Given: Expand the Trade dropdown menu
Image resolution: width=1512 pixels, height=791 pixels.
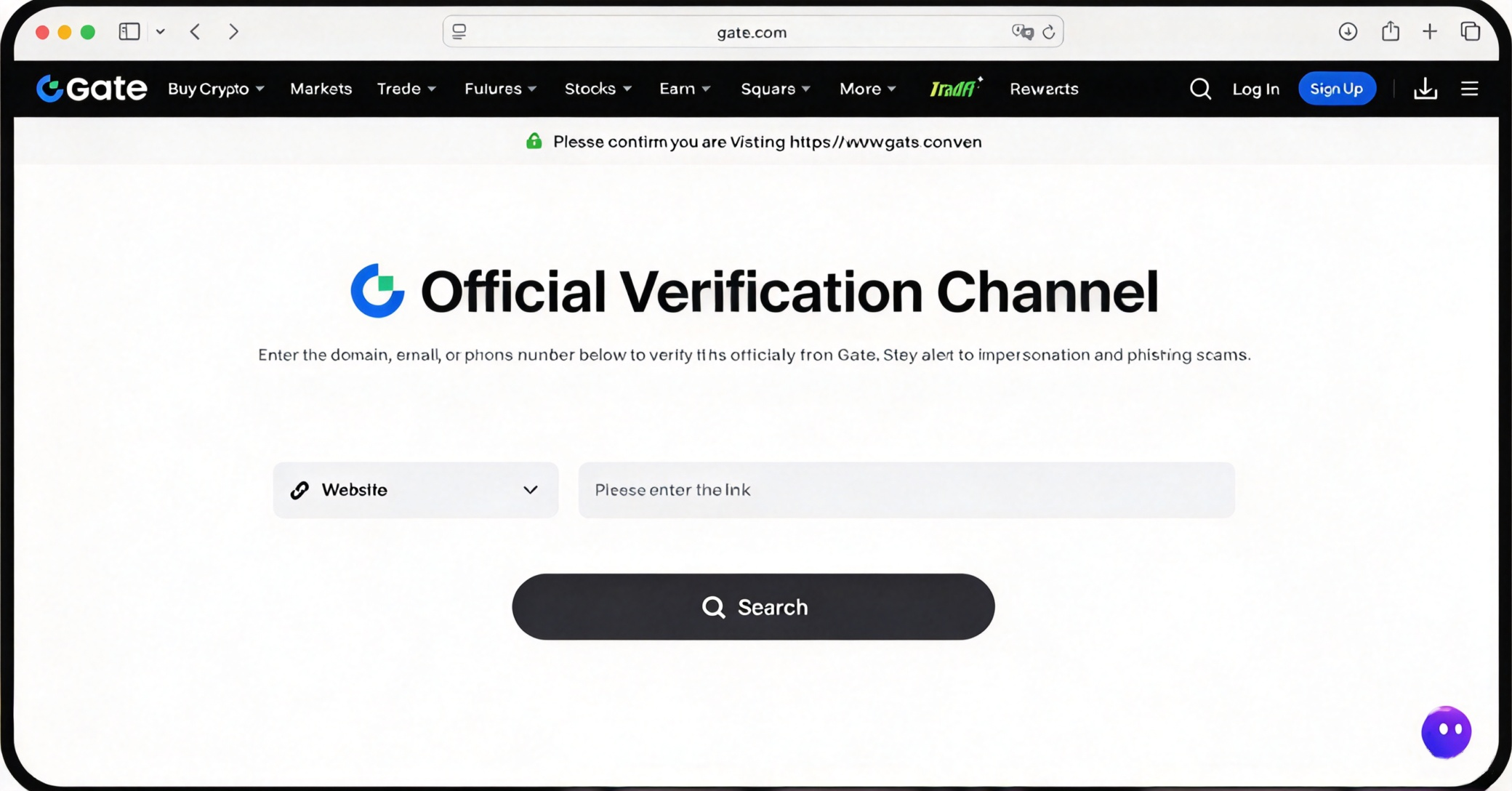Looking at the screenshot, I should pos(406,89).
